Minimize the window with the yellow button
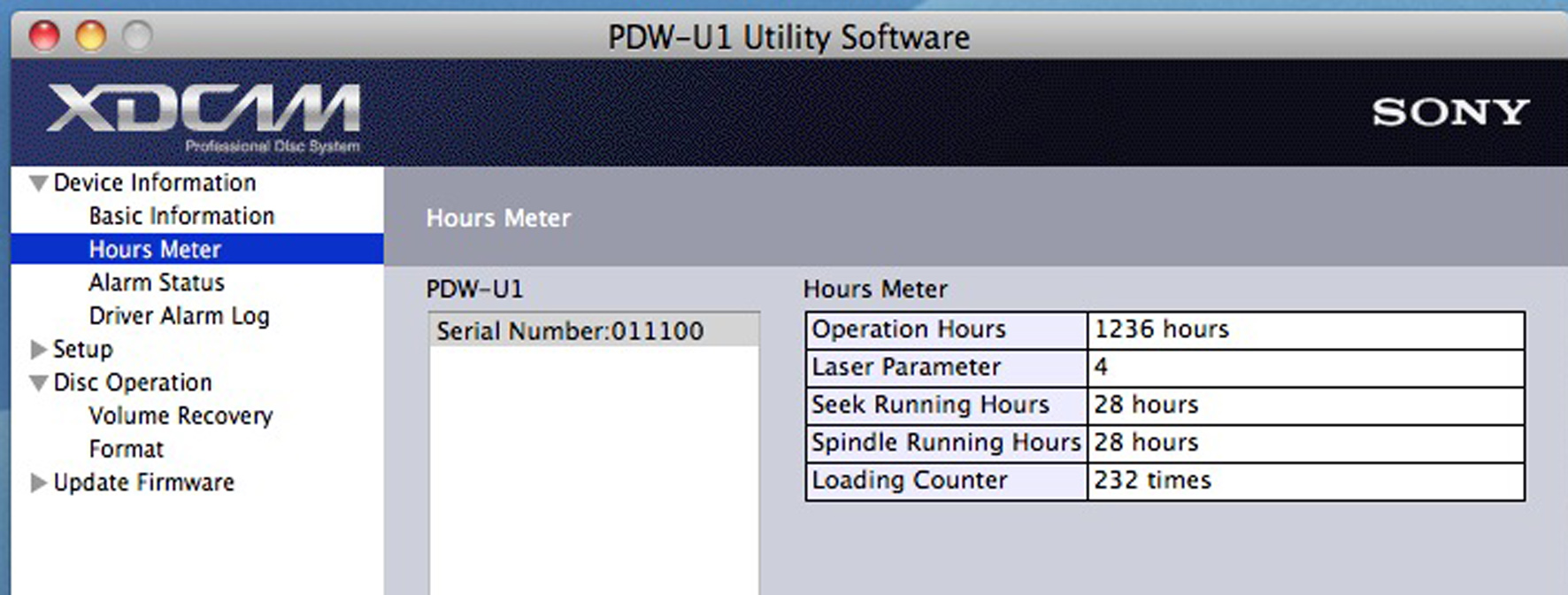 click(x=90, y=36)
